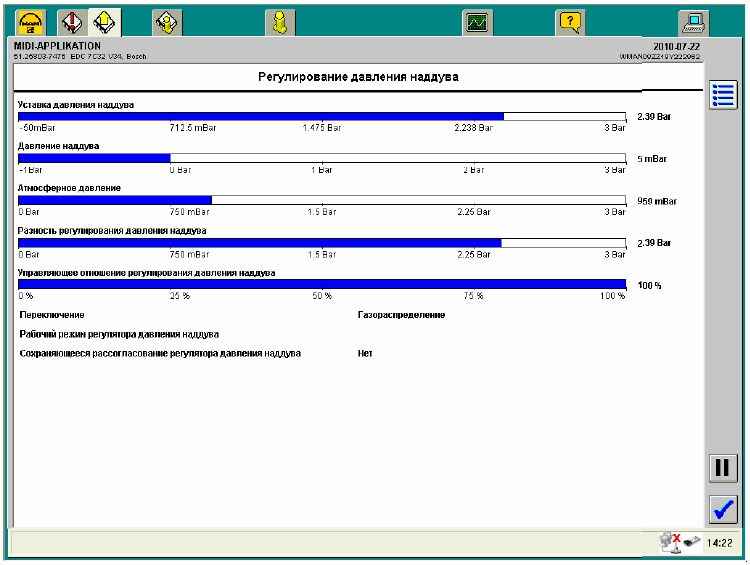Click the Атмосферное давление gauge bar
Screen dimensions: 750x565
[x=321, y=200]
